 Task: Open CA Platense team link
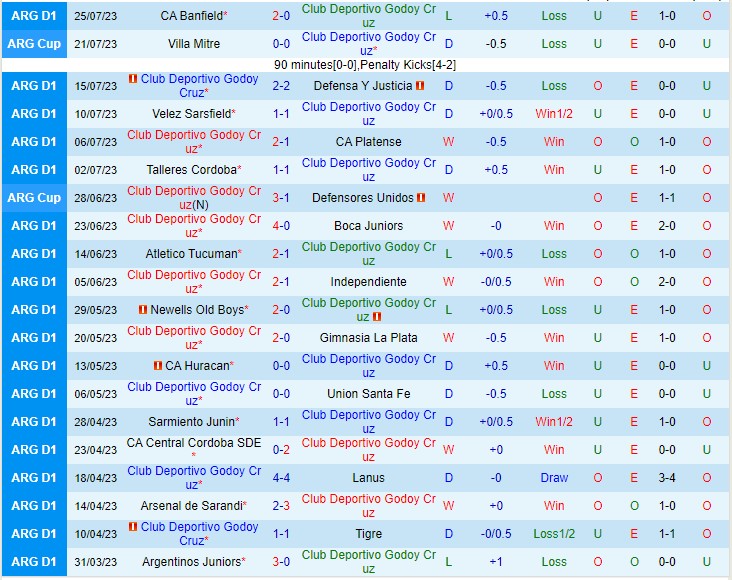pos(368,142)
